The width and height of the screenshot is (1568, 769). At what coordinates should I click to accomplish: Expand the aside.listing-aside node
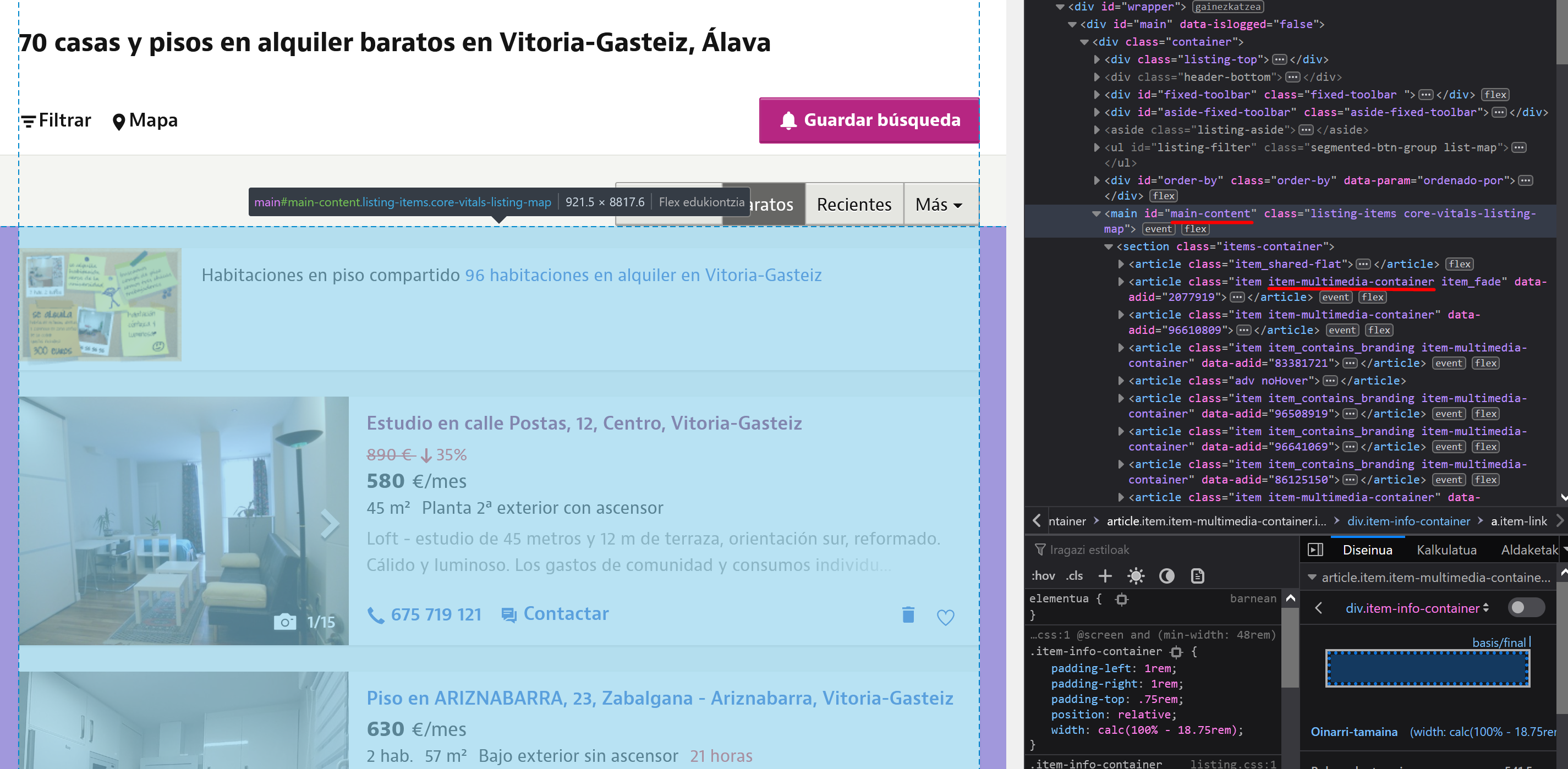click(1097, 130)
